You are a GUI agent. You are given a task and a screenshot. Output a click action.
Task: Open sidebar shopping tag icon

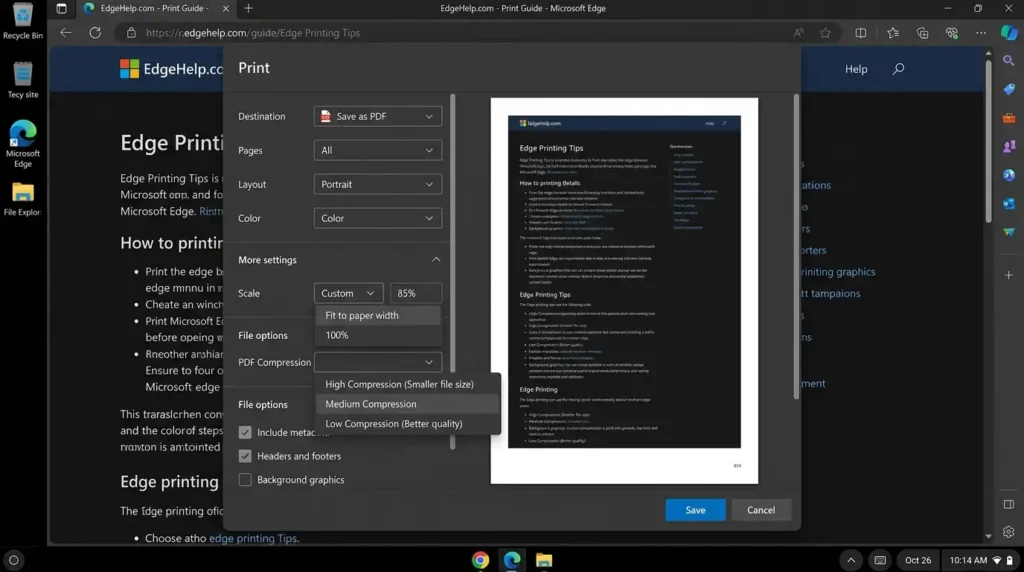point(1009,89)
